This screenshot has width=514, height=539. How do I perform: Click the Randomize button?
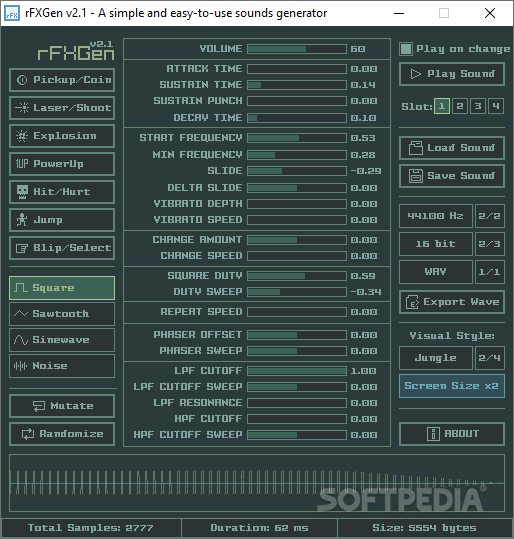click(x=62, y=434)
